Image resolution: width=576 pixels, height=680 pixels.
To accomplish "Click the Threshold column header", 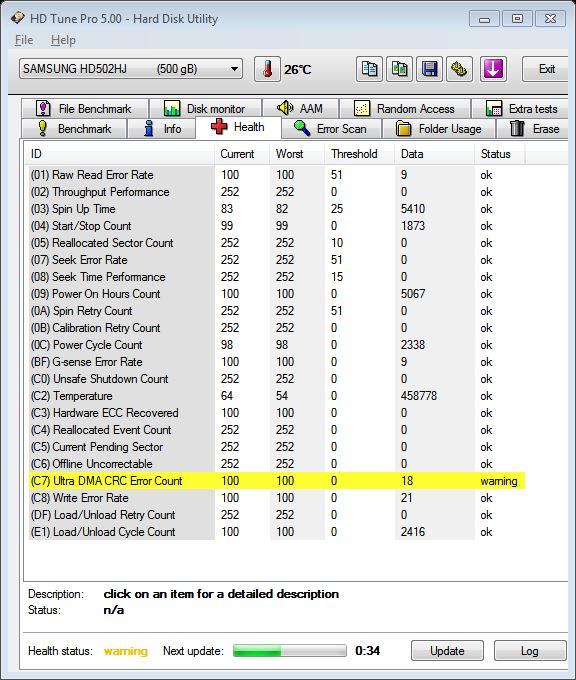I will (x=360, y=154).
